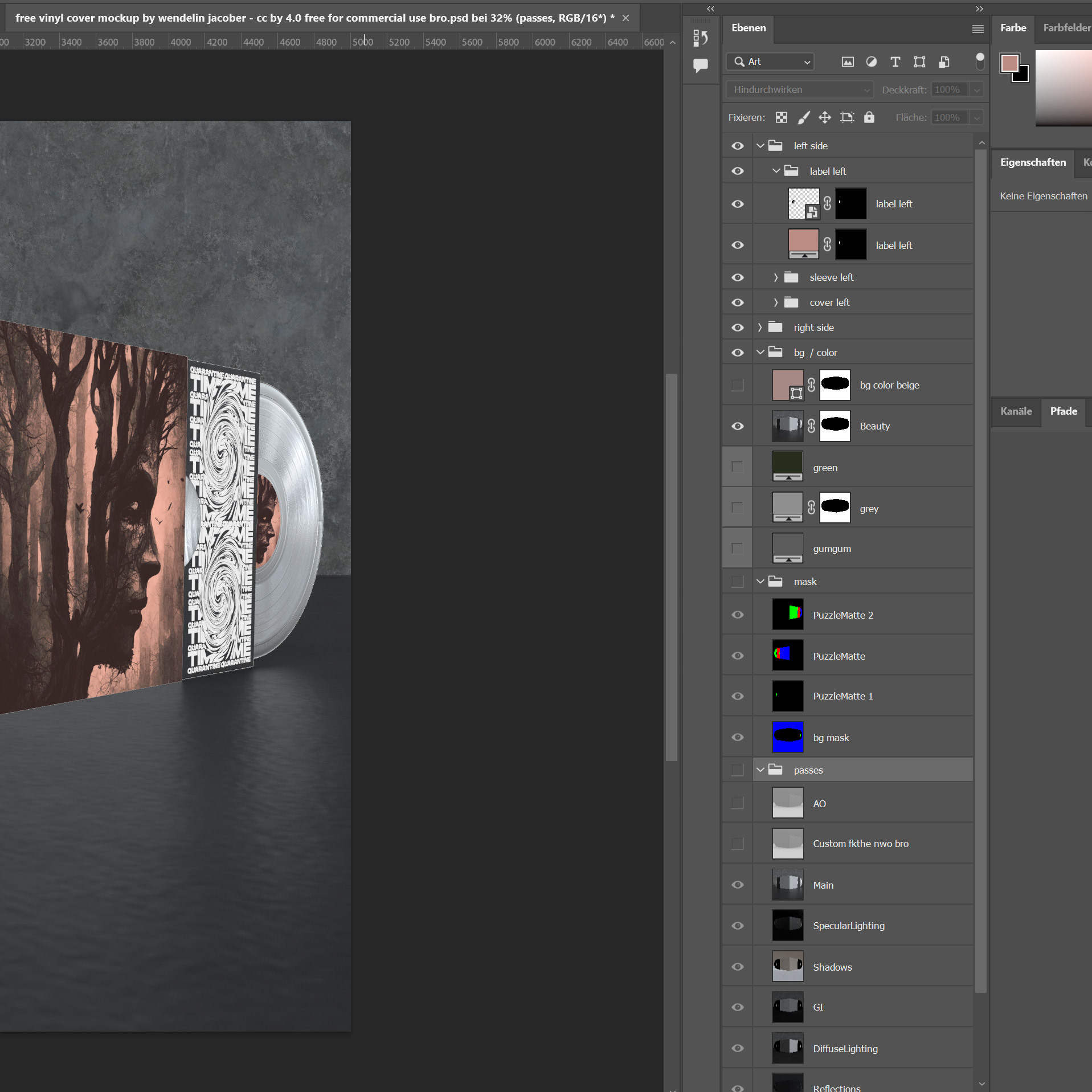Click the adjustment layer filter icon

[872, 62]
